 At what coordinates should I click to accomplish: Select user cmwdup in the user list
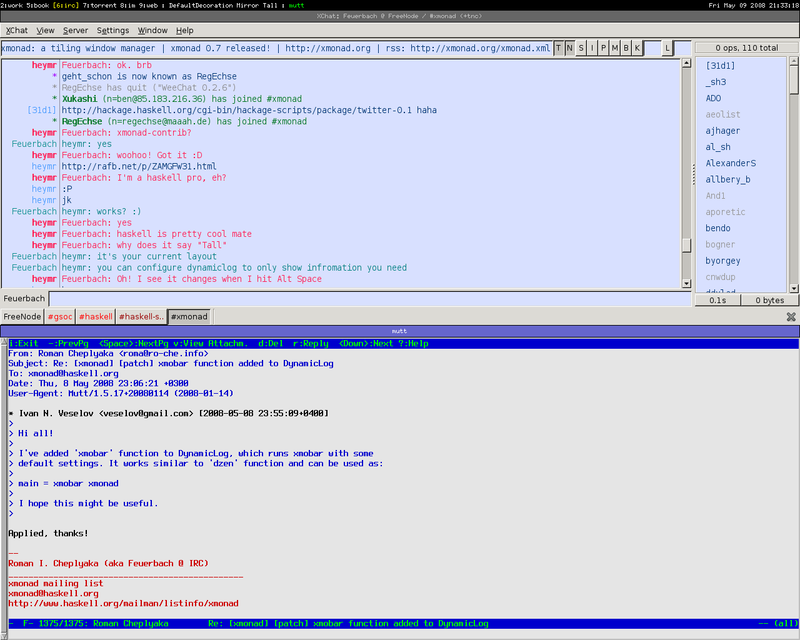pos(720,278)
